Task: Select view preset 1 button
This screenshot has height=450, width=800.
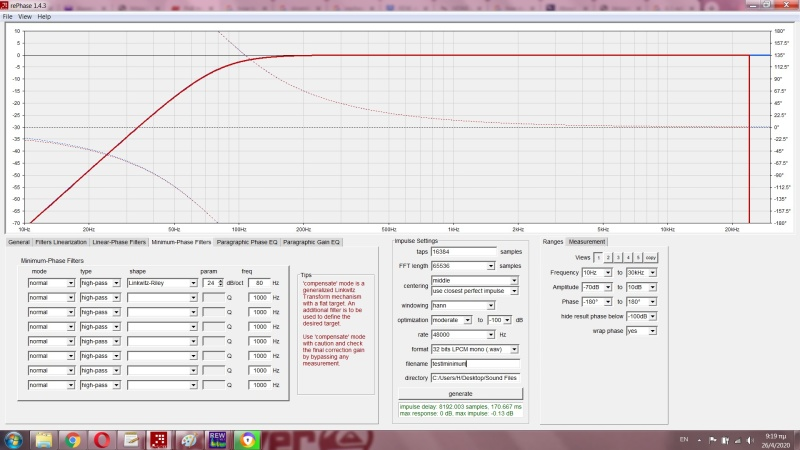Action: click(598, 257)
